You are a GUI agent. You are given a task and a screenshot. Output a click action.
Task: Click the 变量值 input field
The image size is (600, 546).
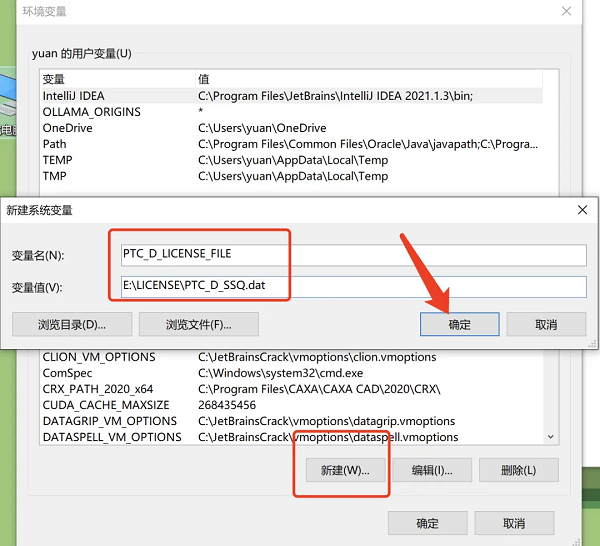click(352, 287)
